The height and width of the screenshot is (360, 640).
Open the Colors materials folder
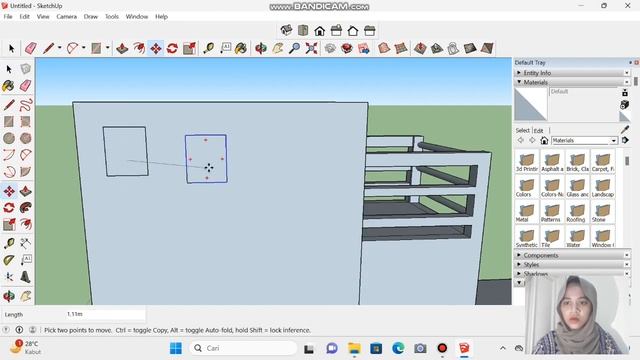527,187
